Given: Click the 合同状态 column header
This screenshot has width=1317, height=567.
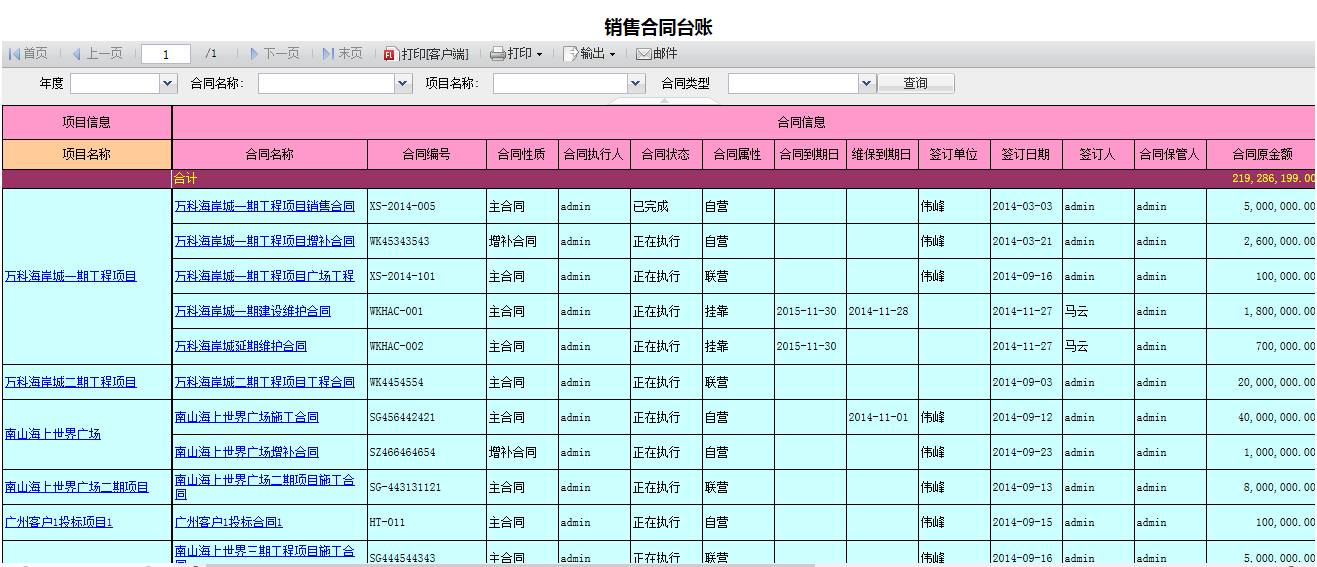Looking at the screenshot, I should coord(666,154).
